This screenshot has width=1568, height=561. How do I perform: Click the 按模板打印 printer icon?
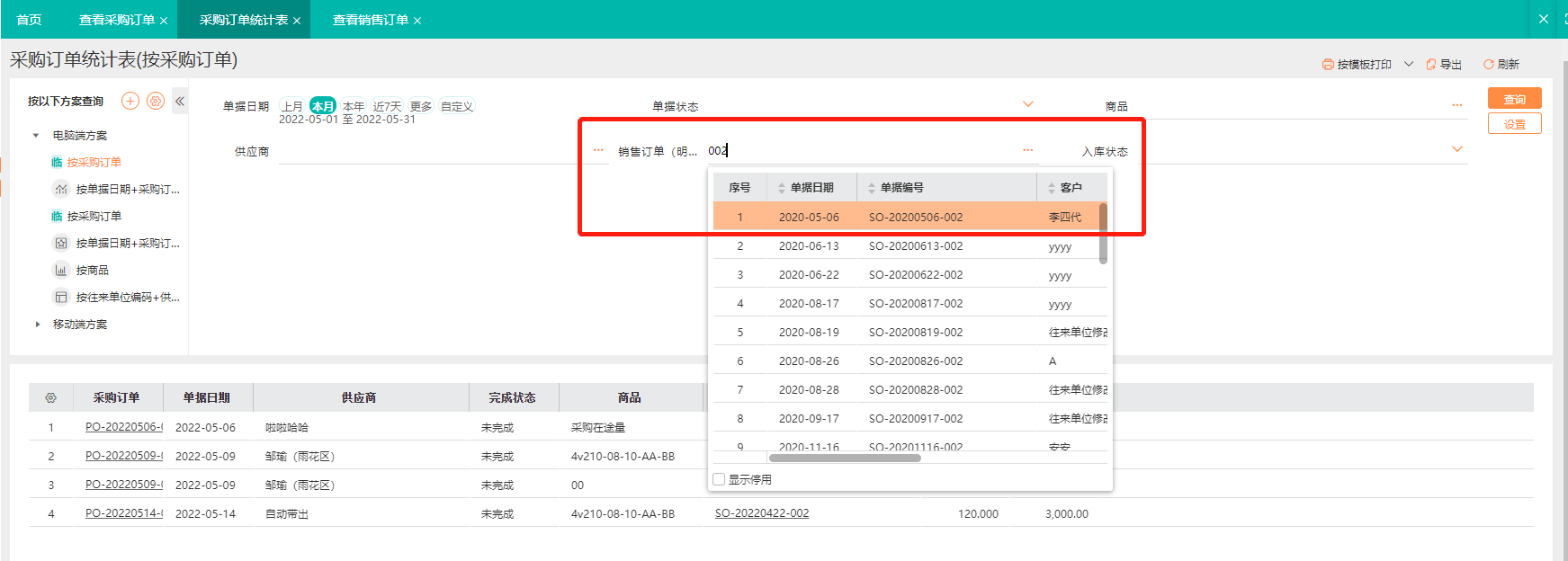(x=1328, y=65)
